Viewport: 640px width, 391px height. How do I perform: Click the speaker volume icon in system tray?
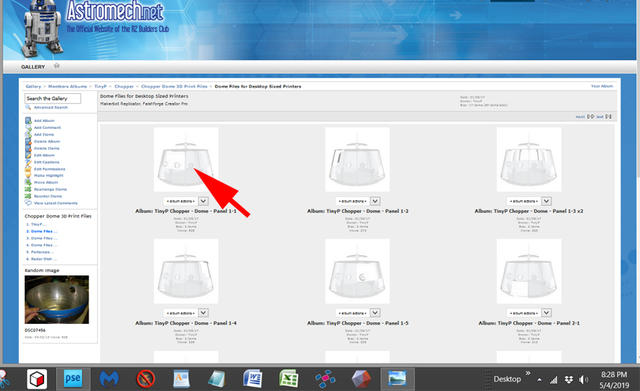[584, 380]
